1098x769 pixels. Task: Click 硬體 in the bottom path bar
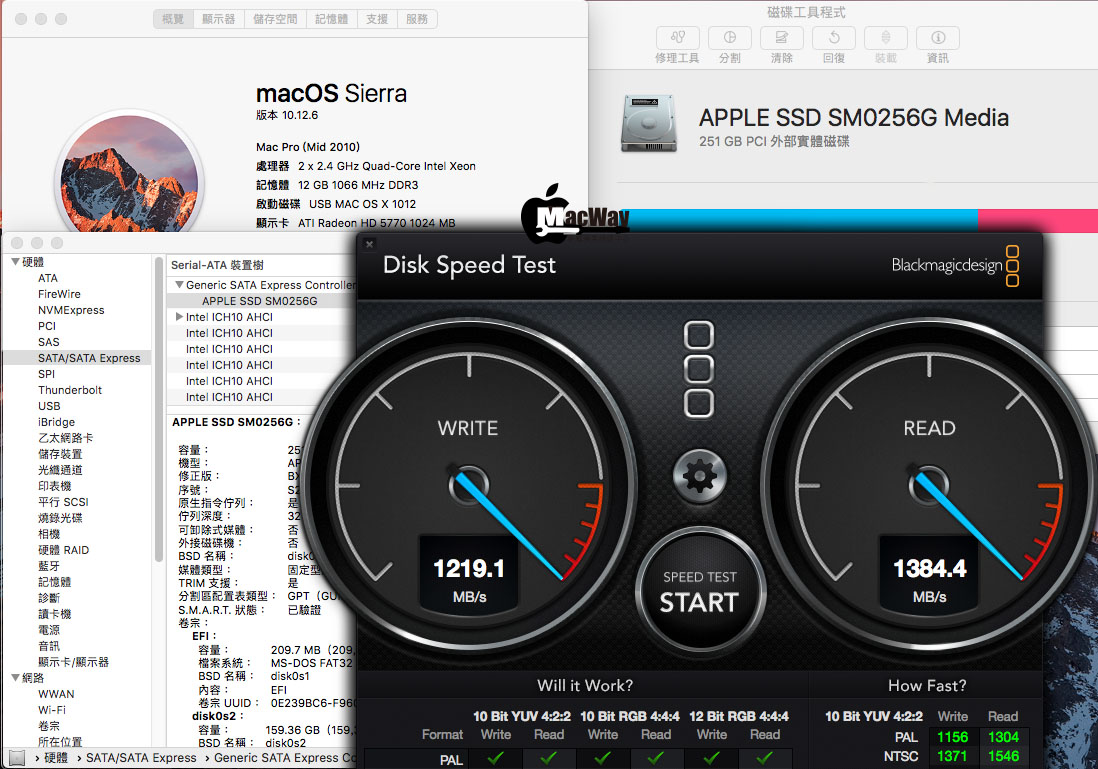coord(56,758)
